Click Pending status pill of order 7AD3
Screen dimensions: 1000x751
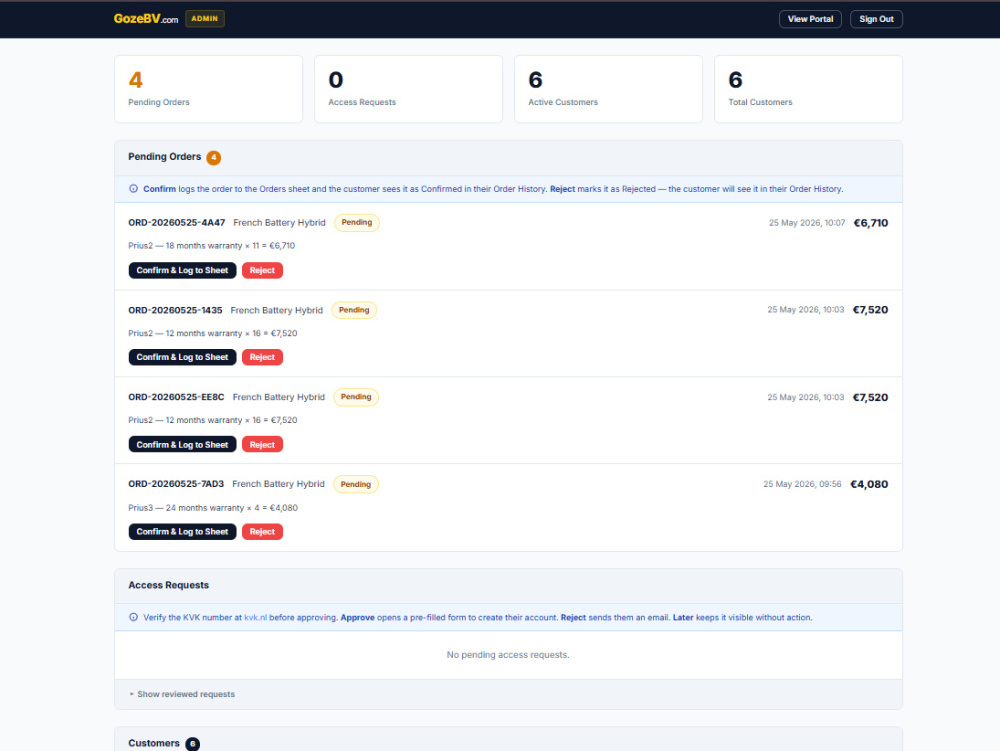[x=356, y=485]
